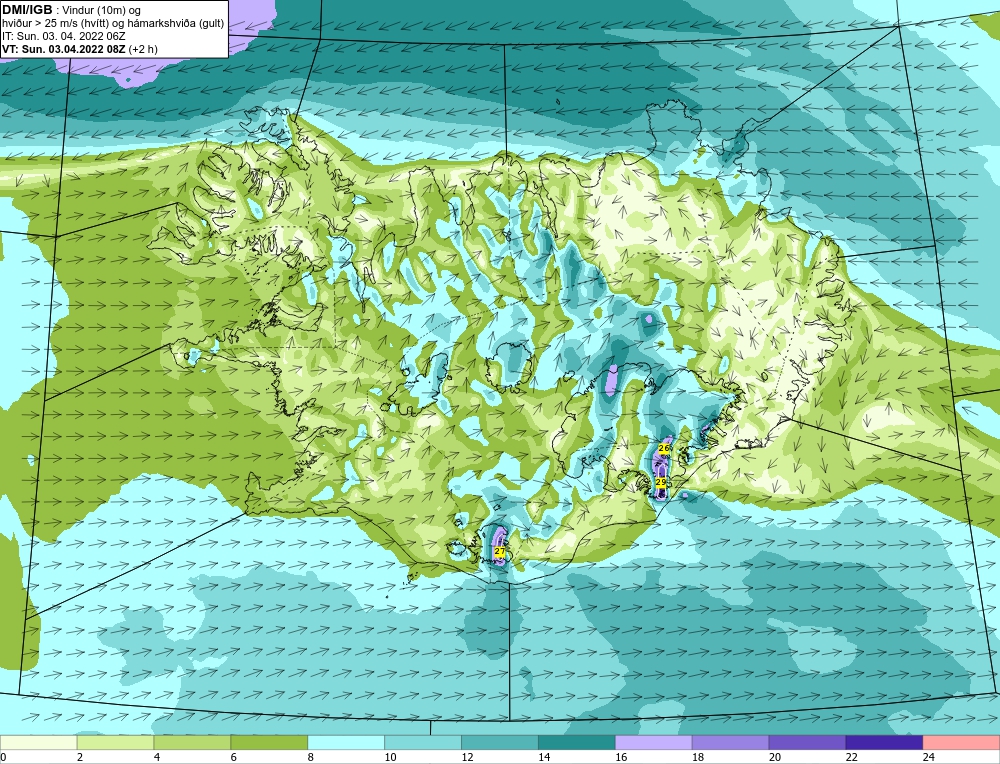This screenshot has height=764, width=1000.
Task: Pick the 16–18 lavender scale swatch
Action: 654,743
